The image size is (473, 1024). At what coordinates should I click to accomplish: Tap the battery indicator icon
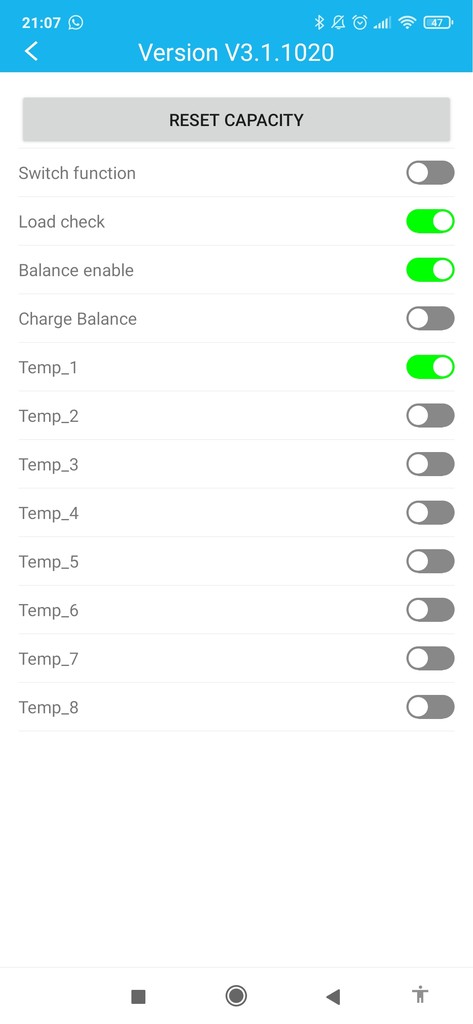pos(438,23)
